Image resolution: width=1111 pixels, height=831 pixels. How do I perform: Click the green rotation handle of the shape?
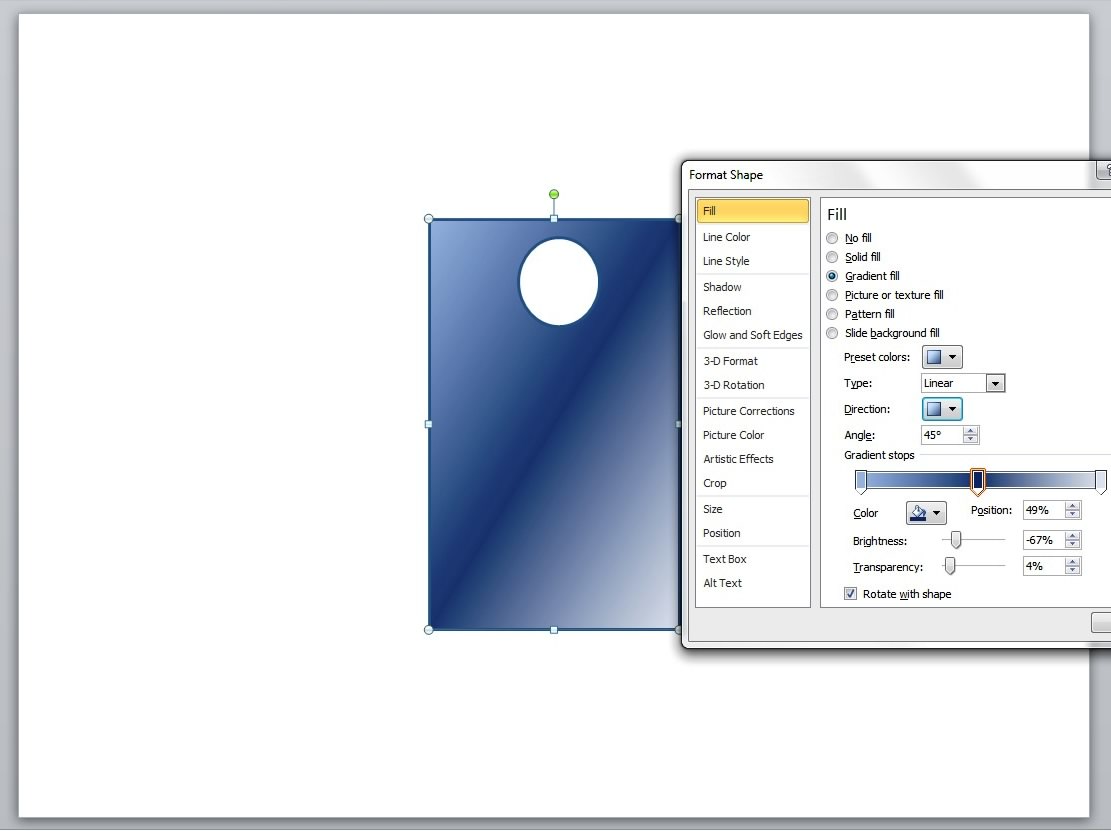click(553, 194)
